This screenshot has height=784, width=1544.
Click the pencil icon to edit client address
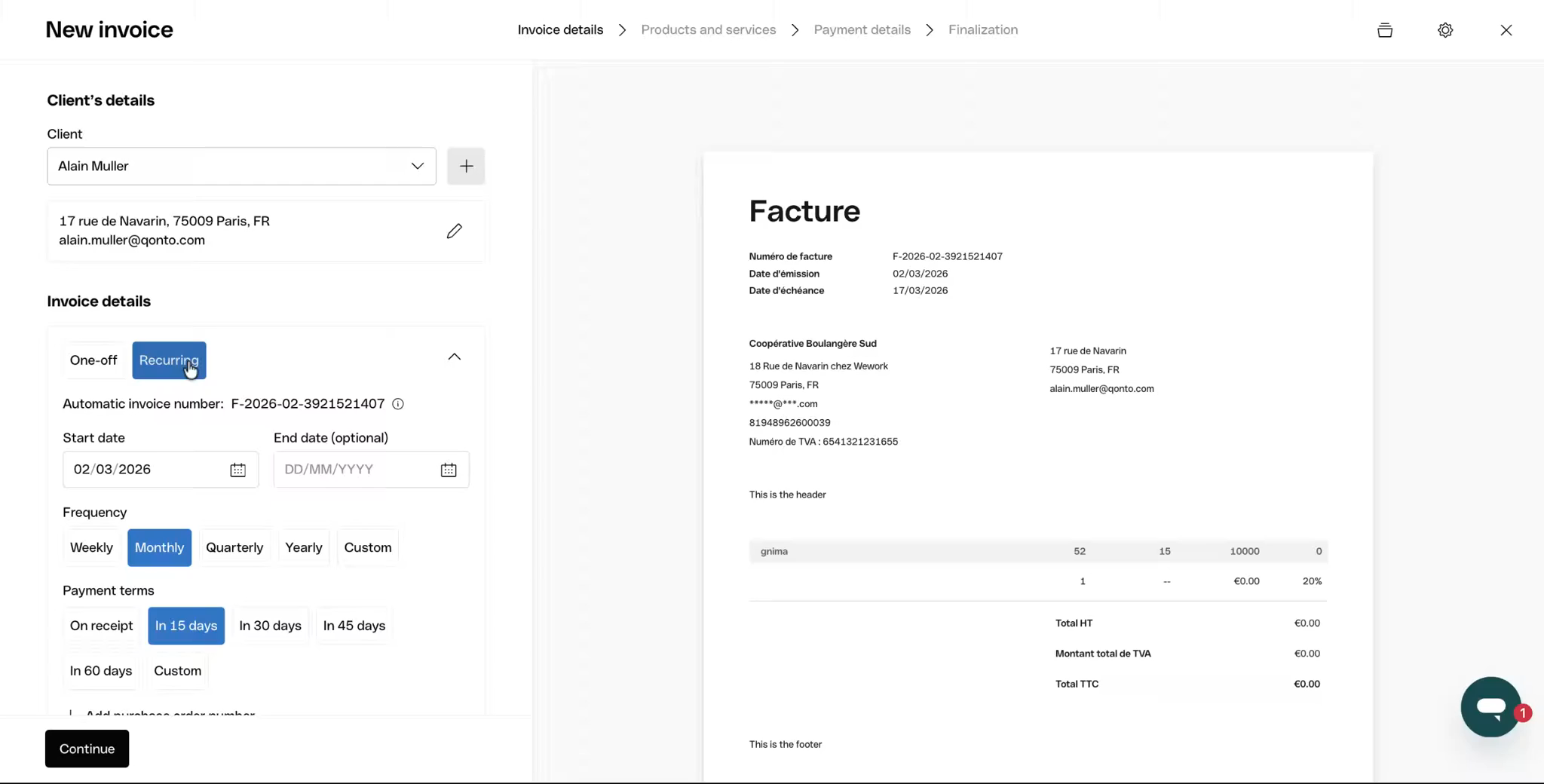(454, 231)
